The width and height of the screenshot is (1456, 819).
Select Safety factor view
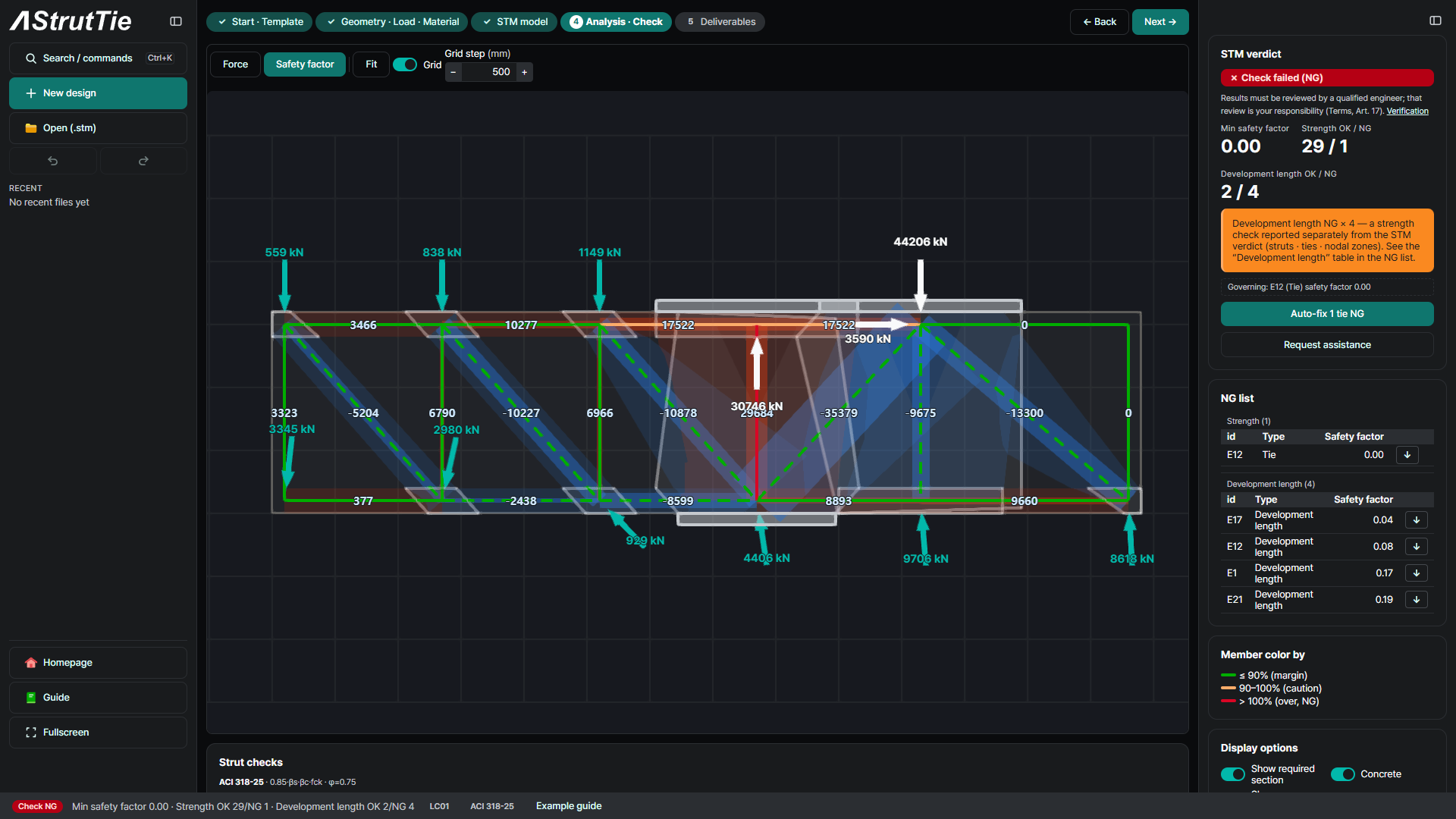pos(305,64)
